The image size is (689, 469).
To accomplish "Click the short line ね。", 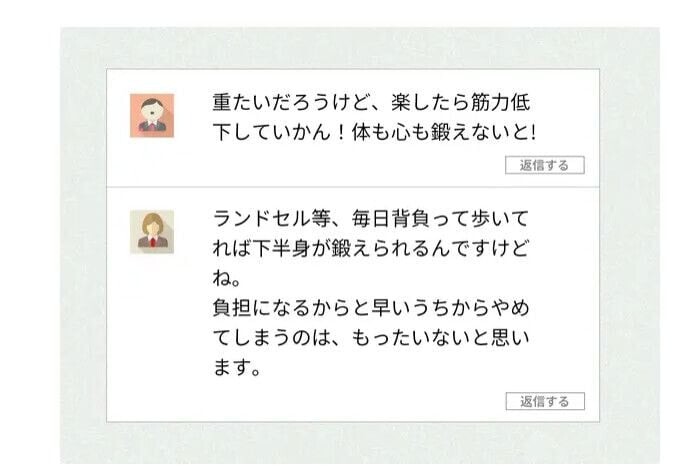I will [x=227, y=278].
